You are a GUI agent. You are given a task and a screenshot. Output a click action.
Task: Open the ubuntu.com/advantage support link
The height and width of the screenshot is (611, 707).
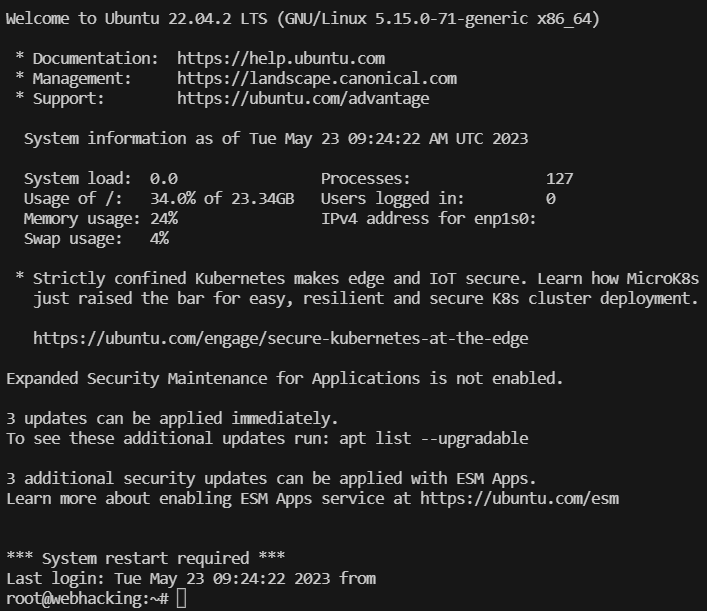pos(303,99)
